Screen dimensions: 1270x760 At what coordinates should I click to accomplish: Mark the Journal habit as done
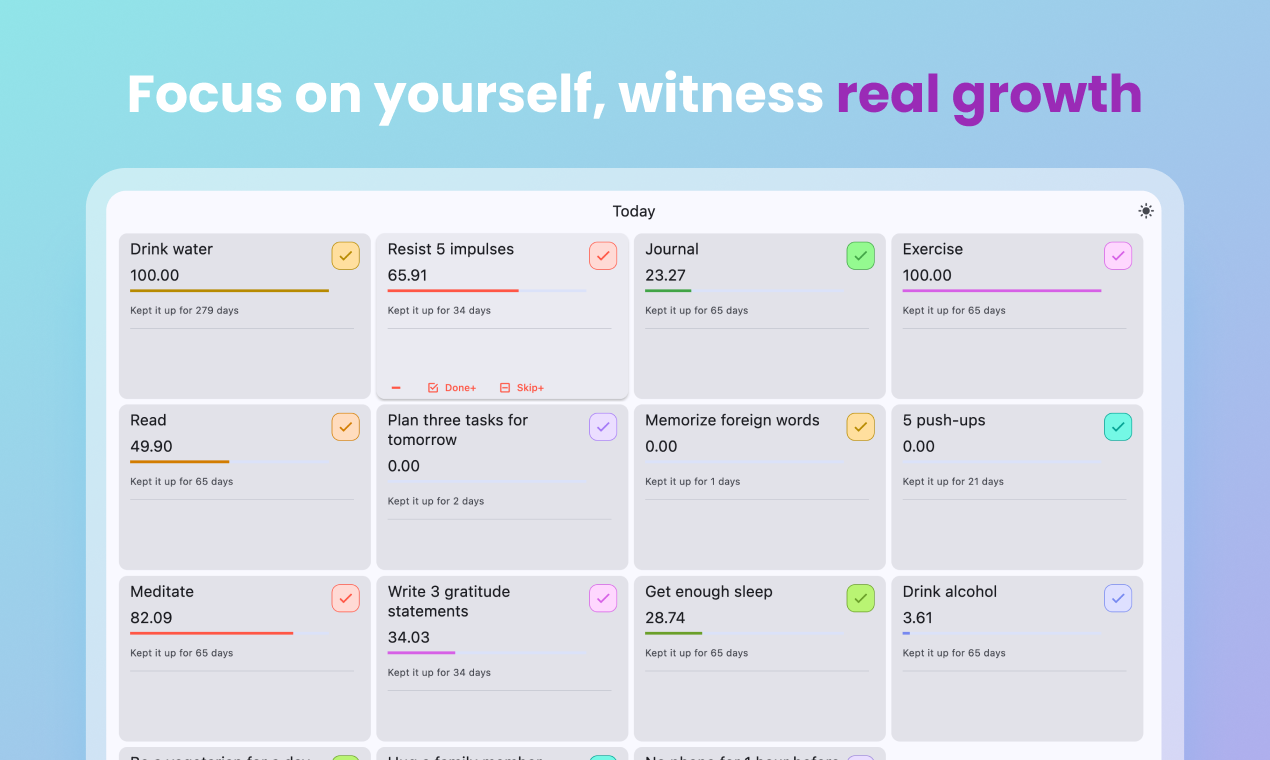pos(860,256)
